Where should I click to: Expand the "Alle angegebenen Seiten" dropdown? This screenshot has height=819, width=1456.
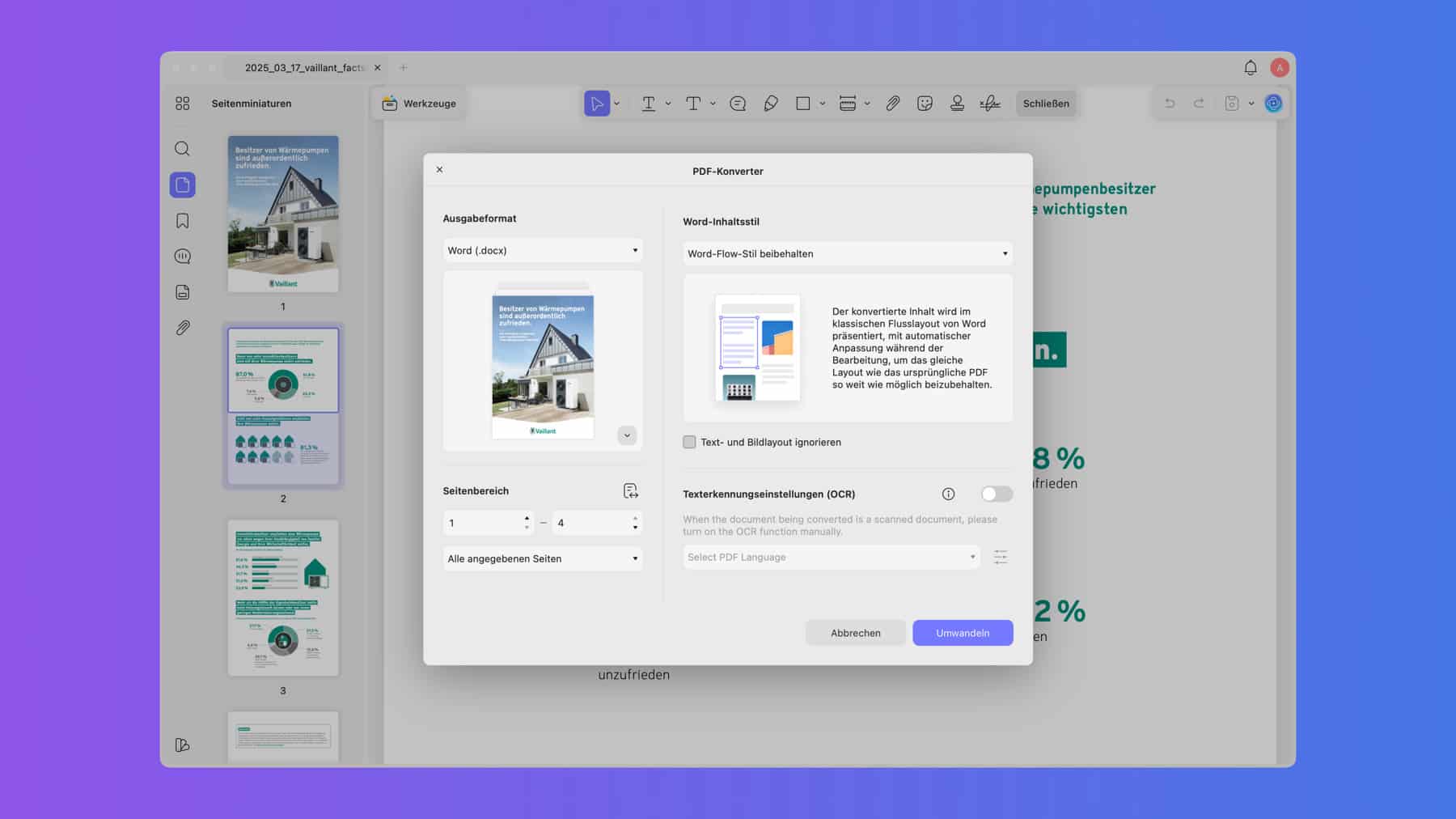coord(542,558)
